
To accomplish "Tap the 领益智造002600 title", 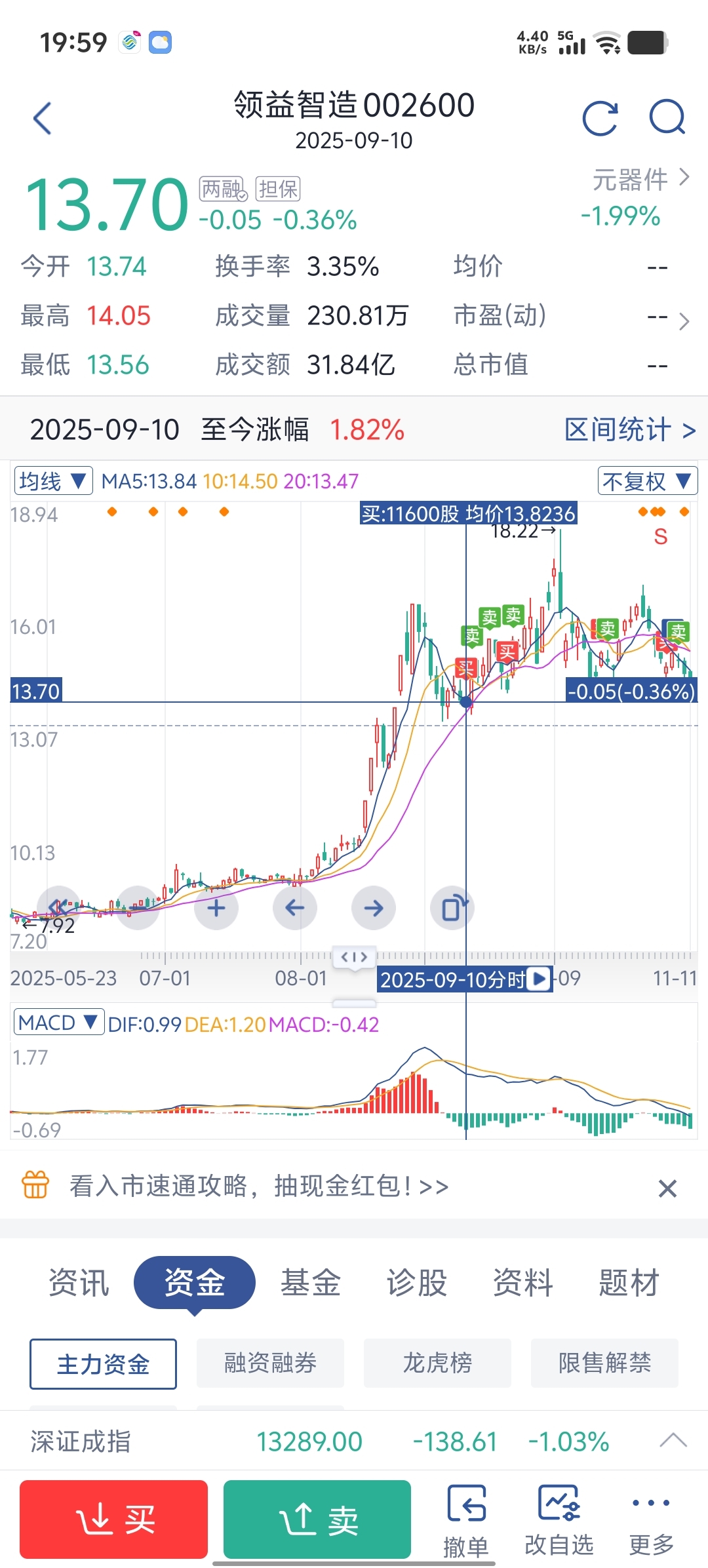I will 354,105.
